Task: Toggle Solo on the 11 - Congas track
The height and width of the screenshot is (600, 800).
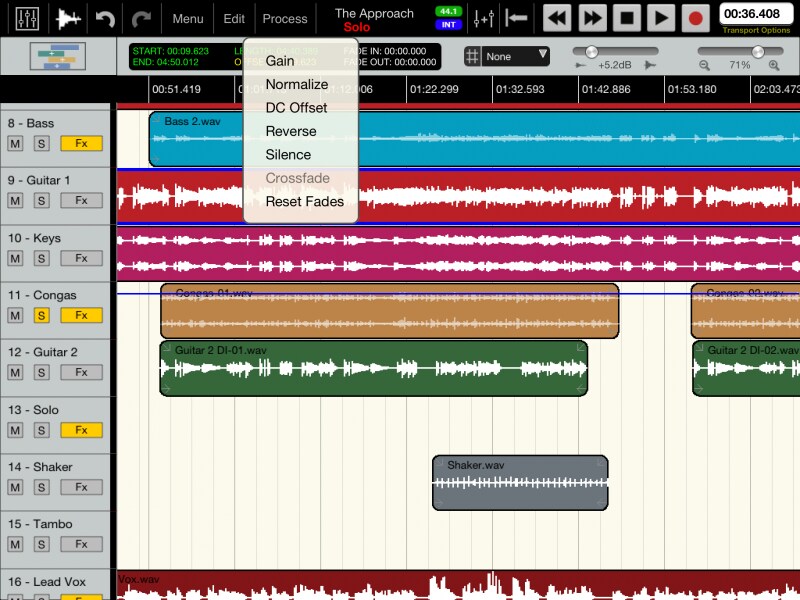Action: point(41,315)
